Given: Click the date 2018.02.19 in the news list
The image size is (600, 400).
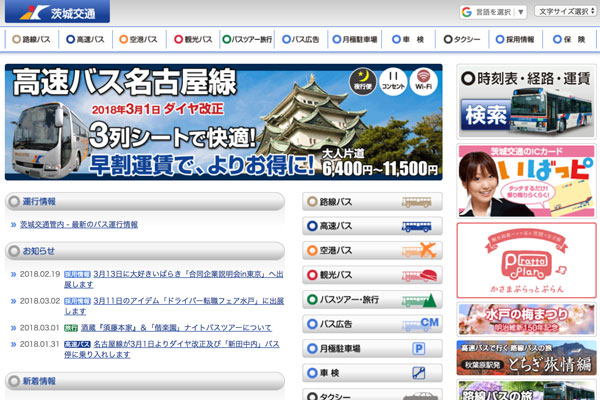Looking at the screenshot, I should pyautogui.click(x=40, y=274).
